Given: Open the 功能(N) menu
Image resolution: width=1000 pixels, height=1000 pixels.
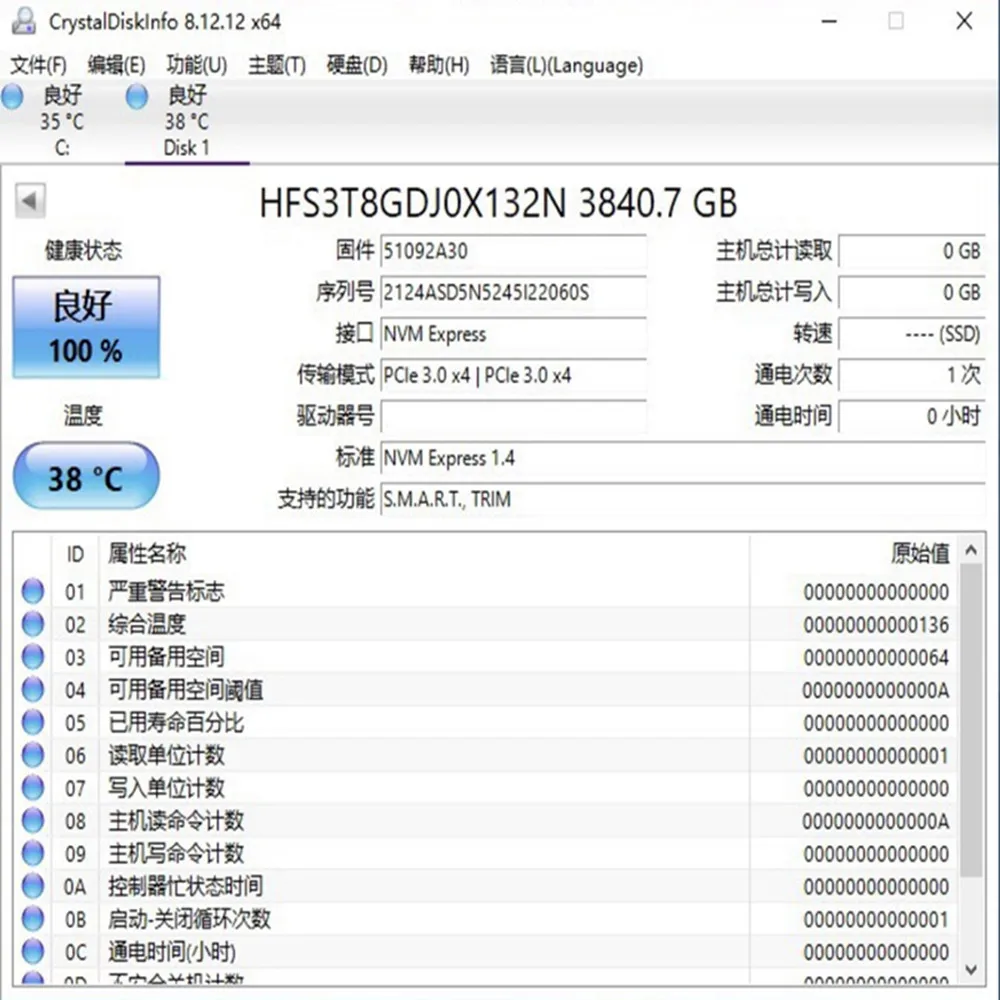Looking at the screenshot, I should [x=196, y=65].
